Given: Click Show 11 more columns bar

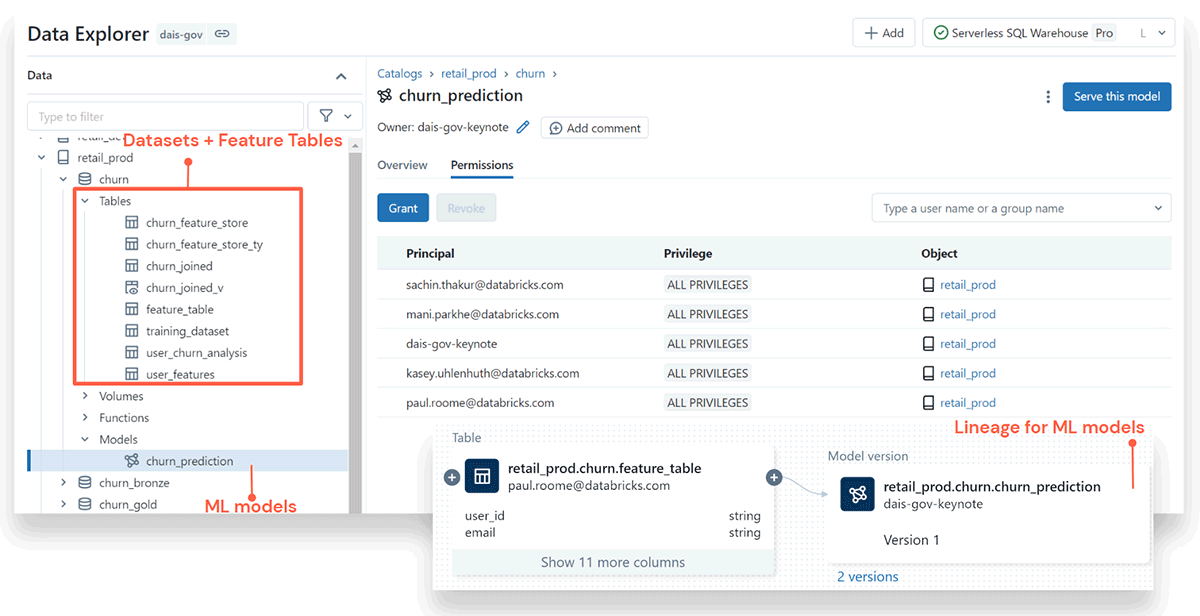Looking at the screenshot, I should [615, 562].
